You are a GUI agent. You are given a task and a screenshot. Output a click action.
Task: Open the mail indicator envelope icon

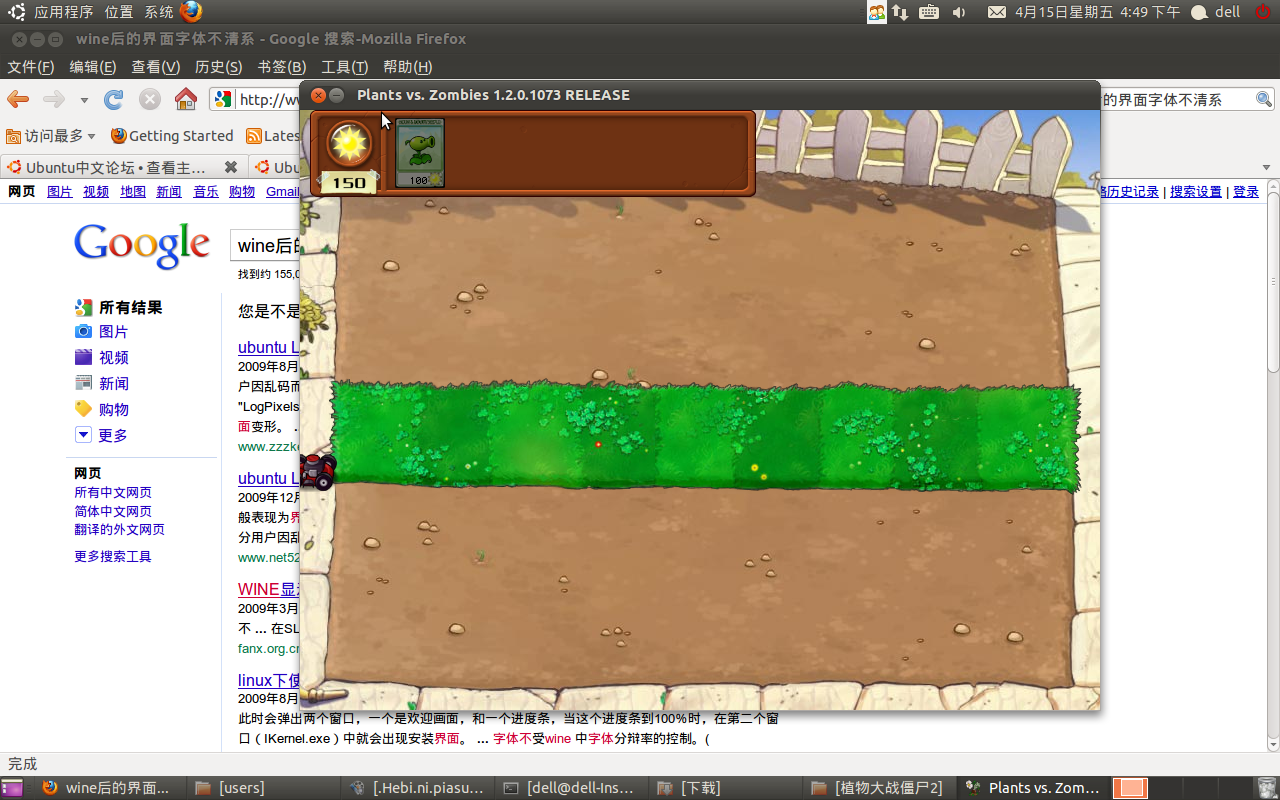click(x=997, y=12)
